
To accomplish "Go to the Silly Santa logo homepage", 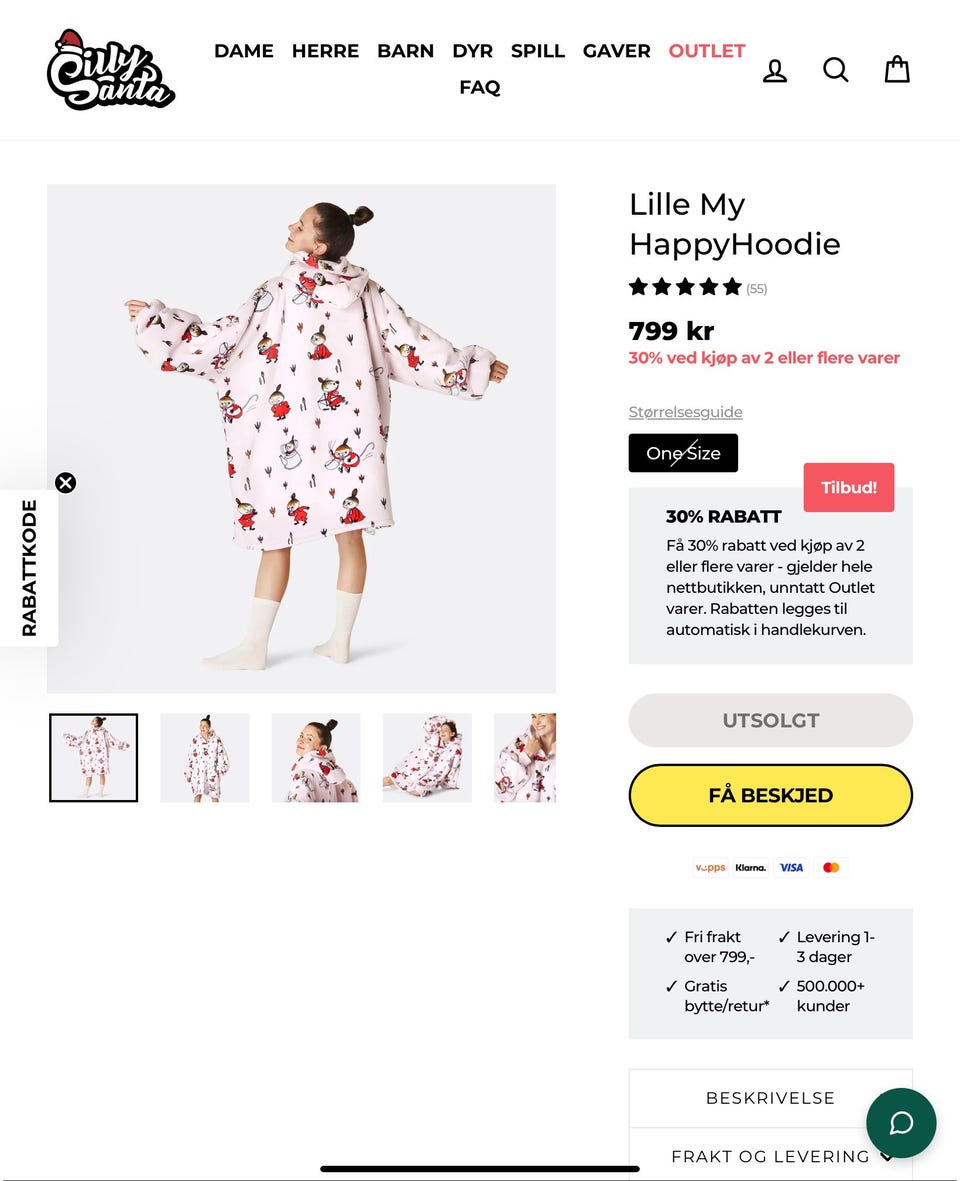I will click(x=111, y=69).
